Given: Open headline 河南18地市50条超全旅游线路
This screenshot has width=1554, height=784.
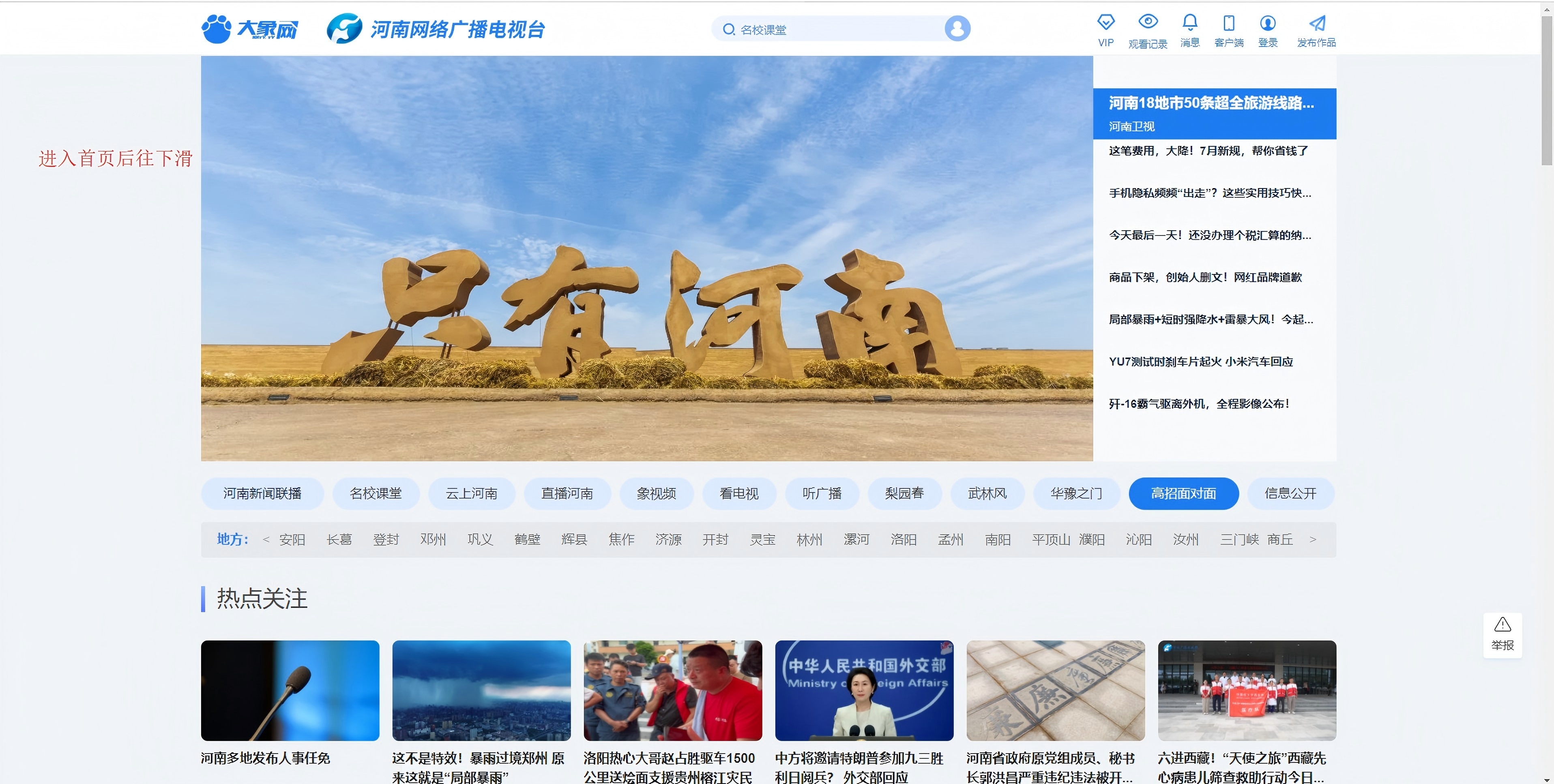Looking at the screenshot, I should tap(1211, 104).
